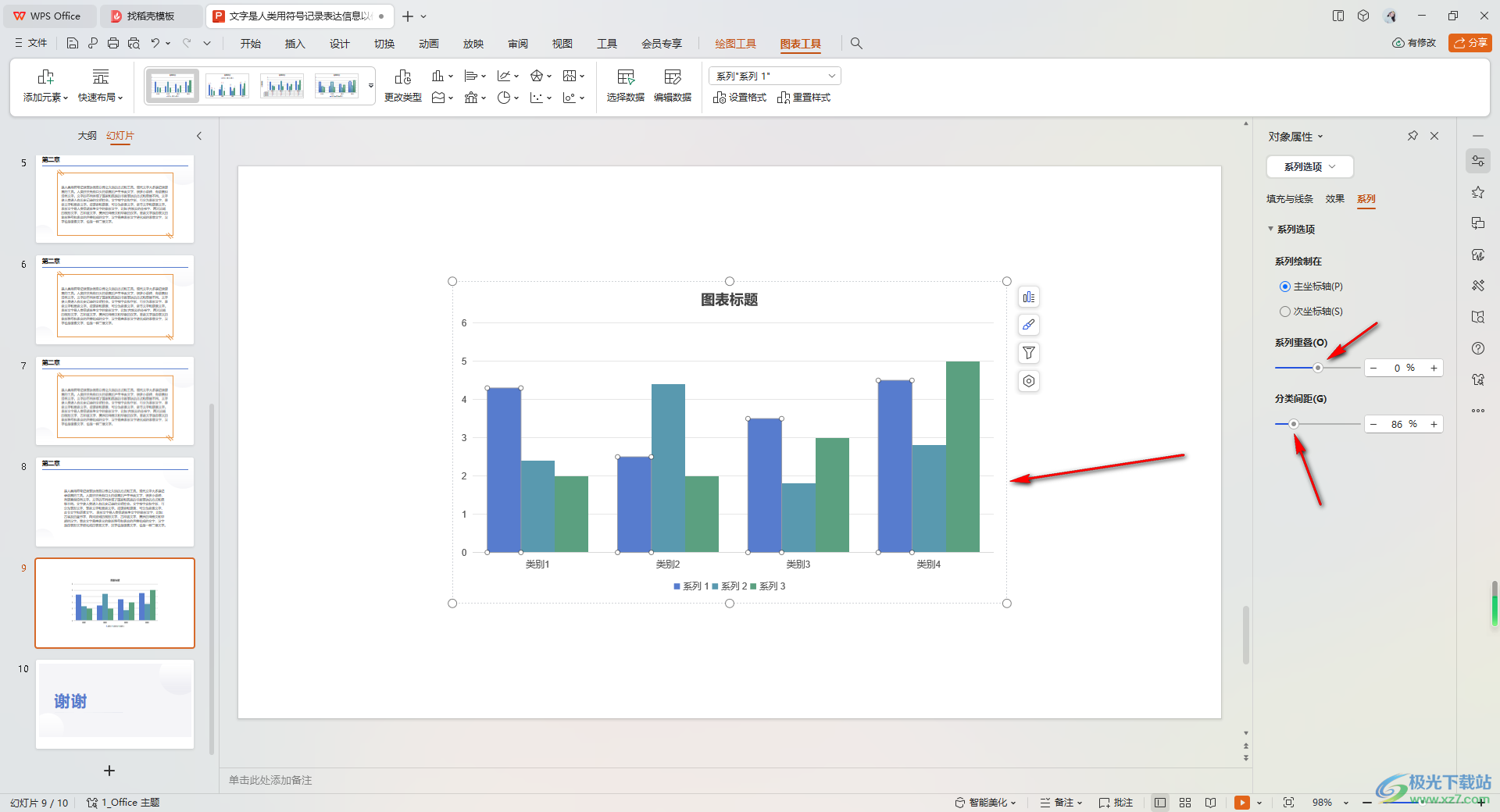The width and height of the screenshot is (1500, 812).
Task: Open the 系列选项 dropdown in properties panel
Action: pos(1309,166)
